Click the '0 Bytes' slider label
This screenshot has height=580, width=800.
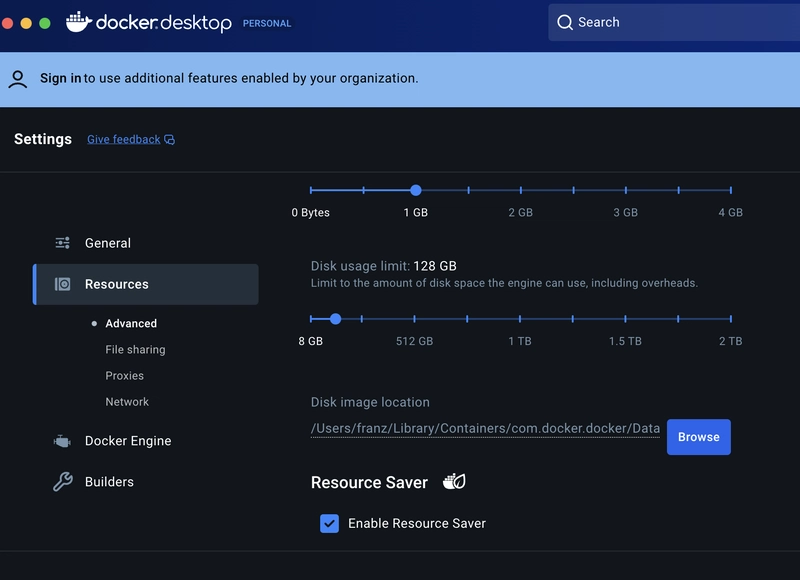tap(310, 213)
